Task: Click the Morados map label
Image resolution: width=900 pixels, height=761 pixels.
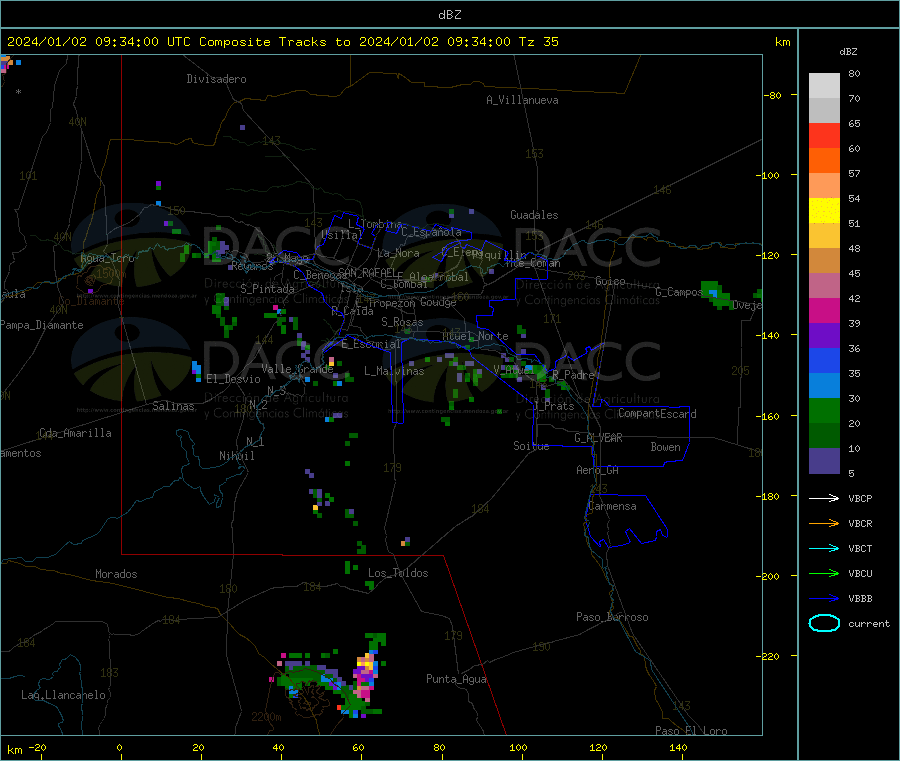Action: [x=116, y=574]
